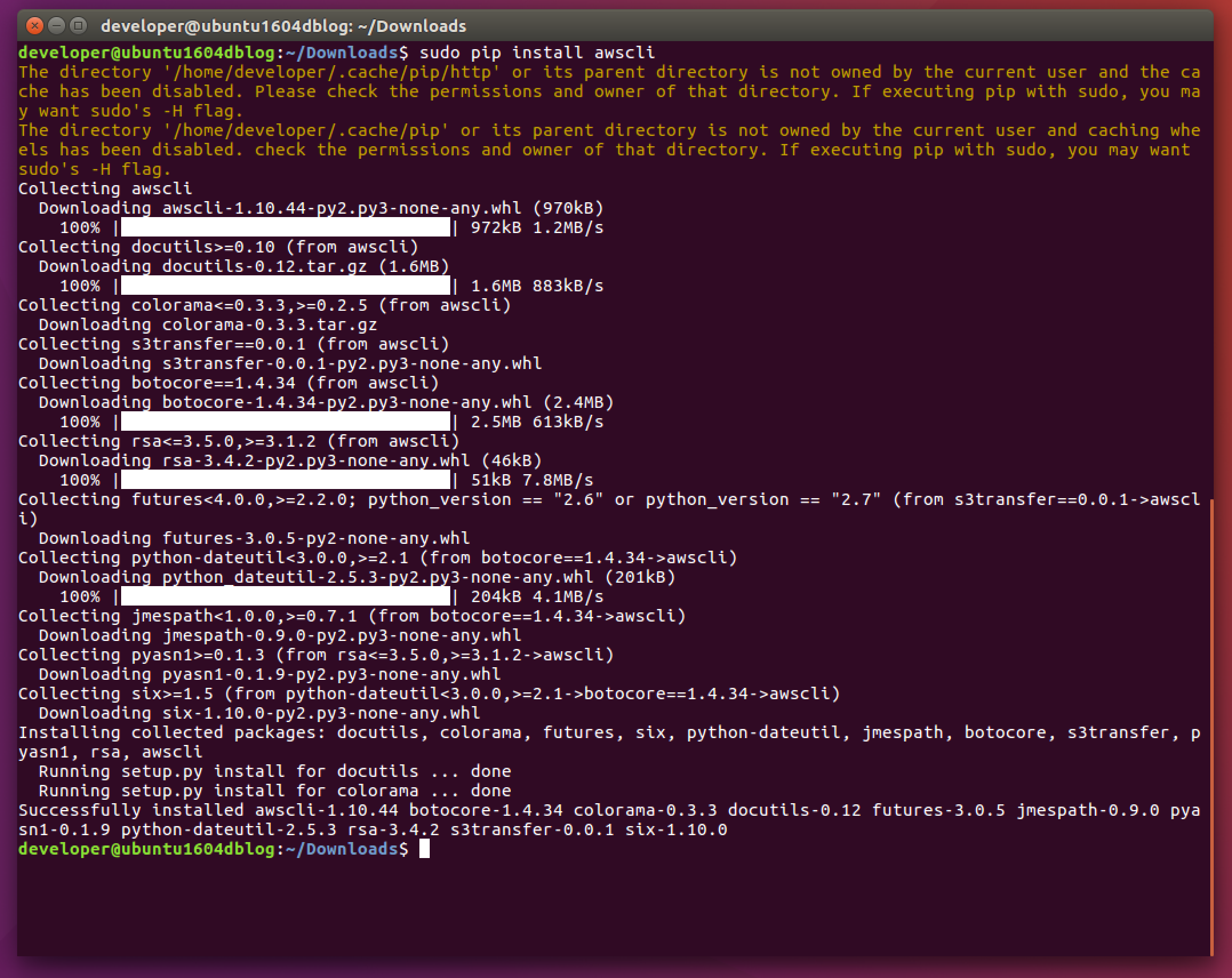Click 'Downloading colorama-0.3.3.tar.gz' line
The image size is (1232, 978).
pos(208,324)
